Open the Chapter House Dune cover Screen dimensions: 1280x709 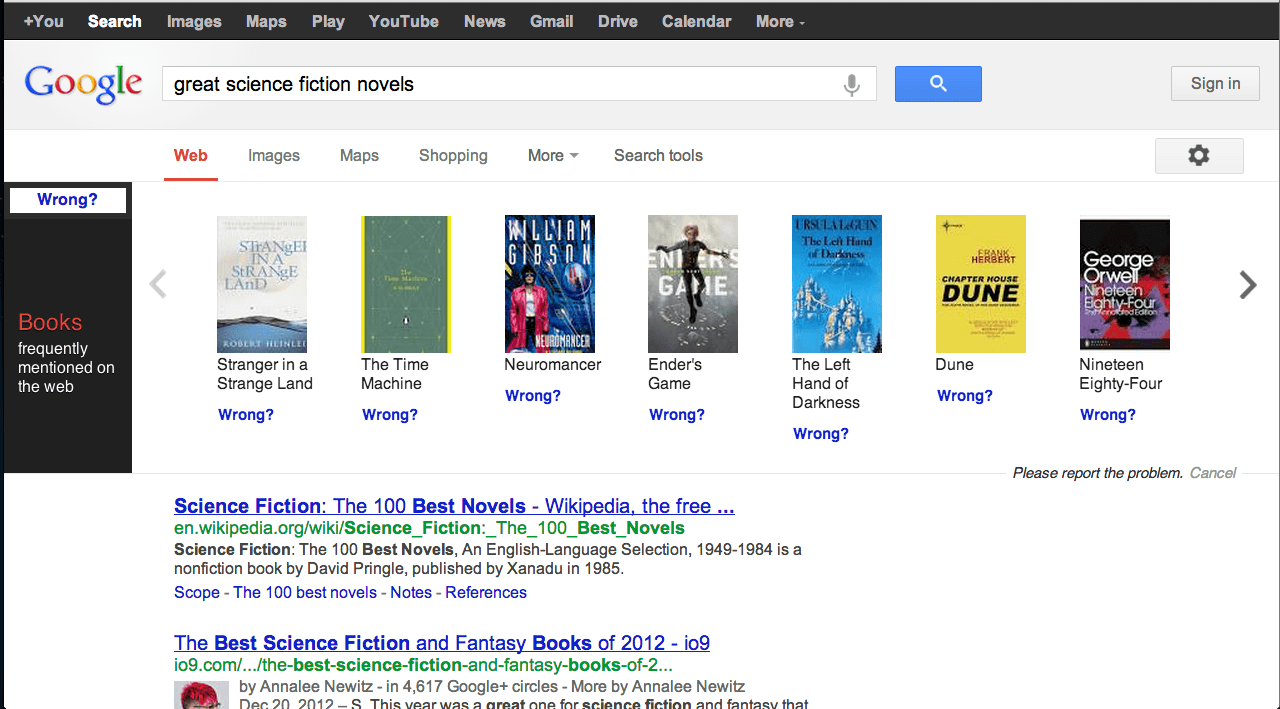tap(981, 284)
